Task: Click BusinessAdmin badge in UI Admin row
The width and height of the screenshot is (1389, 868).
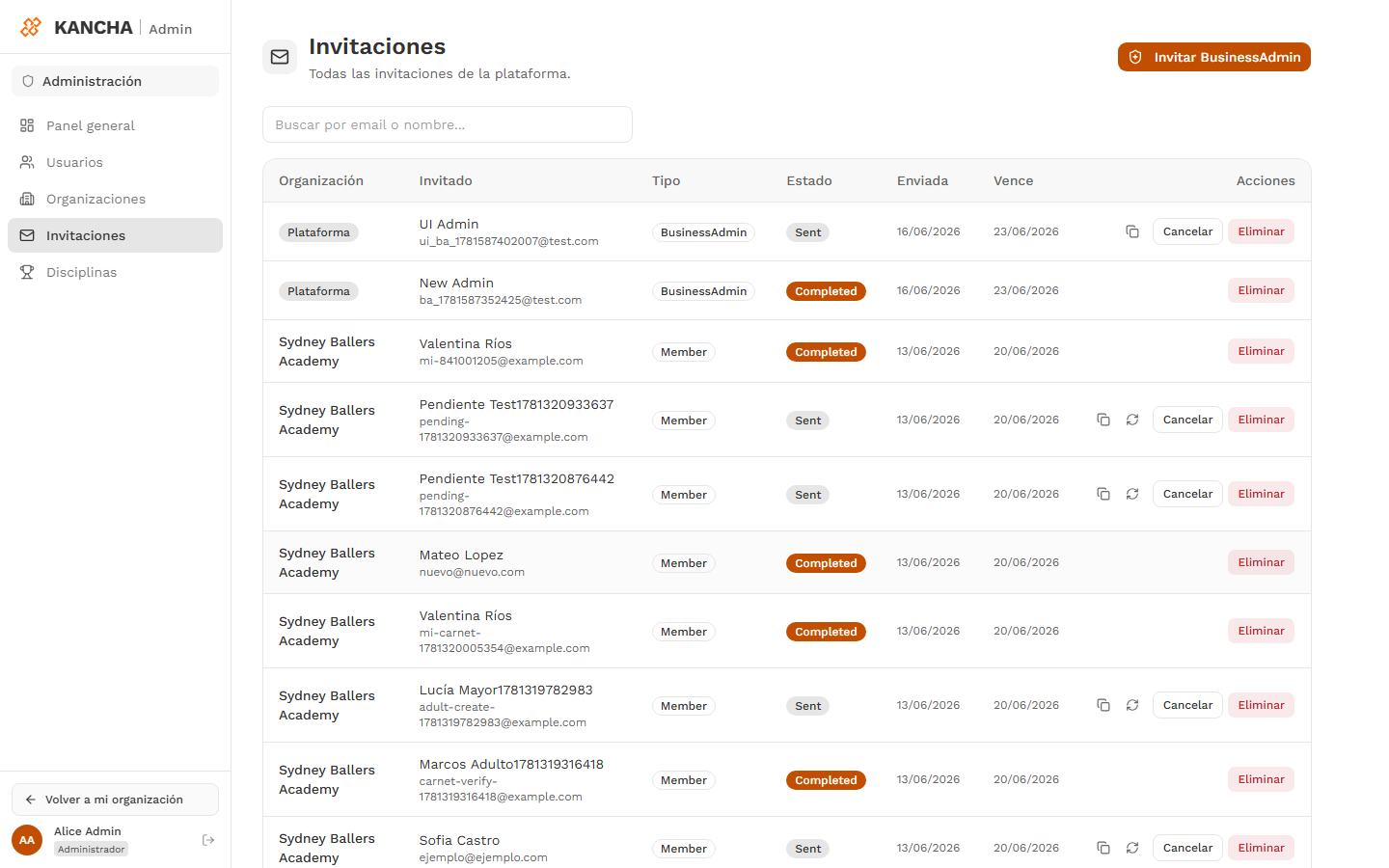Action: 703,232
